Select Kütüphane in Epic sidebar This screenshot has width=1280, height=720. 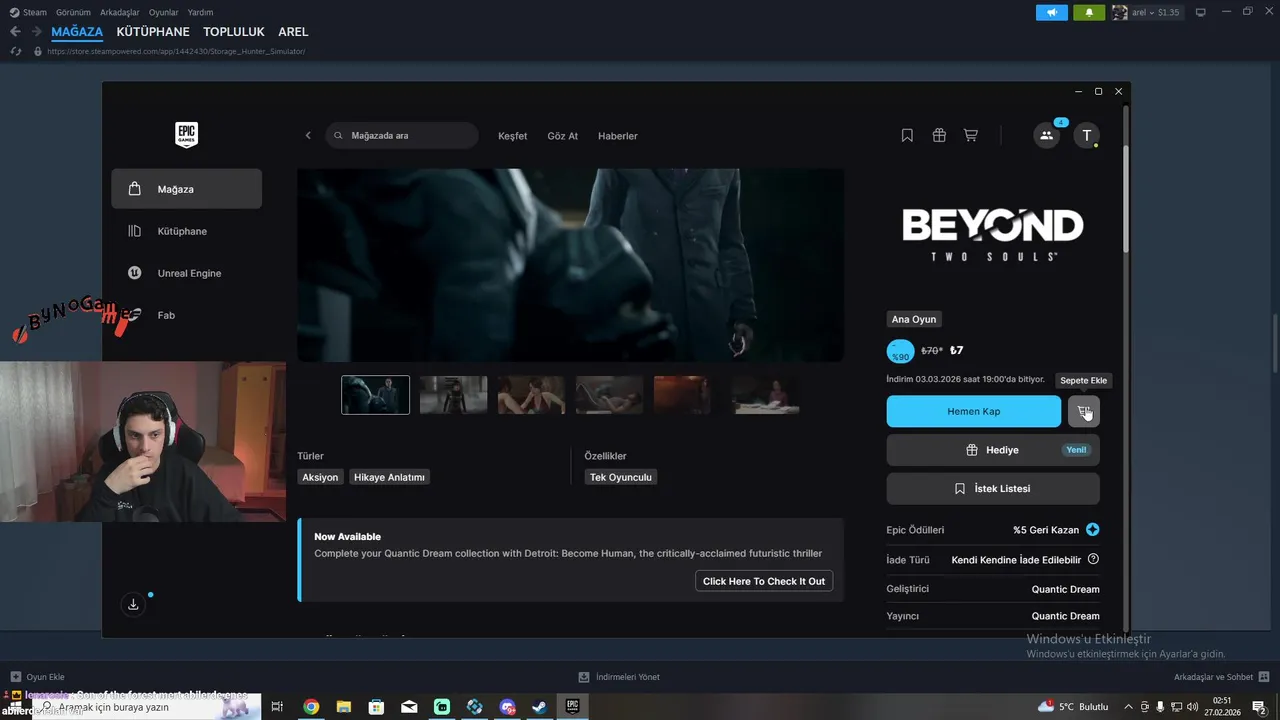point(187,231)
